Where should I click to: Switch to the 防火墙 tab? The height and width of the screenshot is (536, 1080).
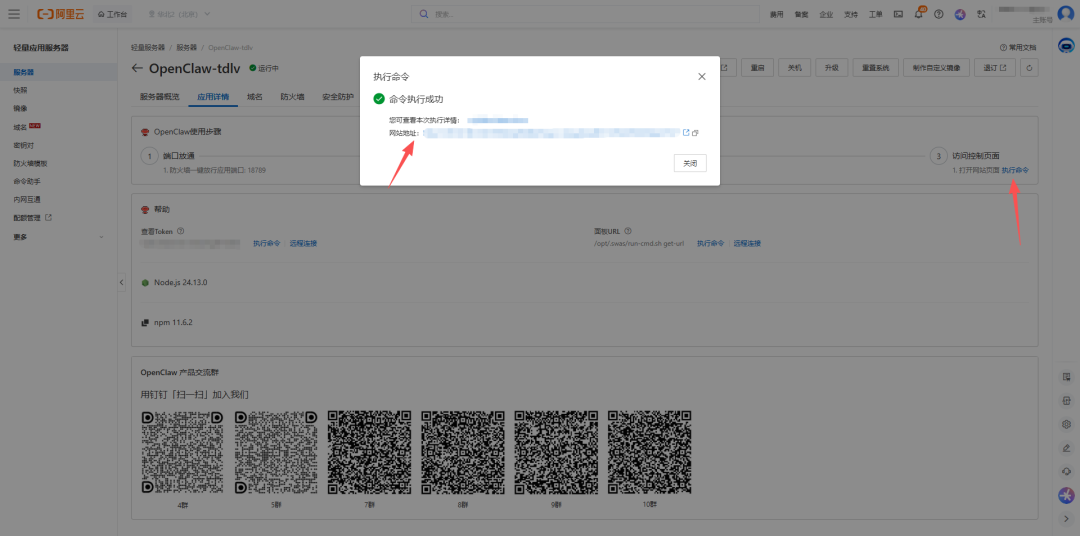292,97
